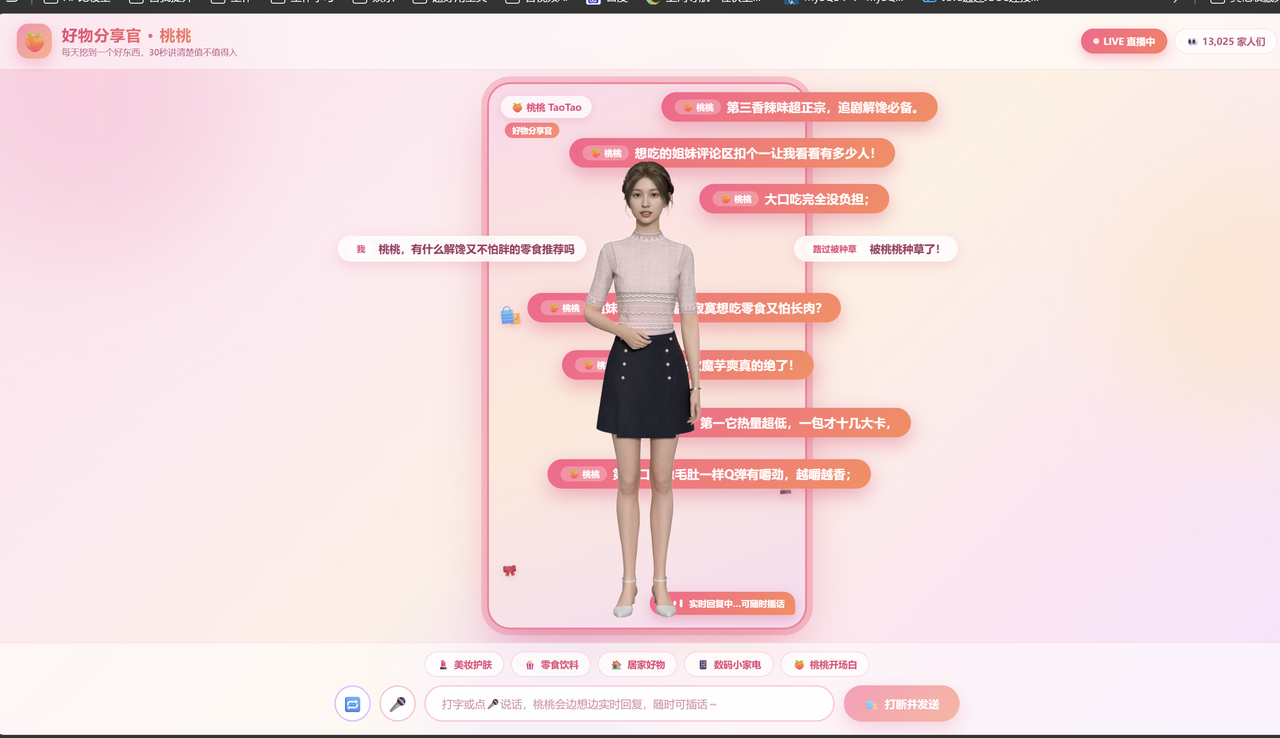Click the LIVE 直播中 status badge
The height and width of the screenshot is (738, 1280).
click(1124, 42)
